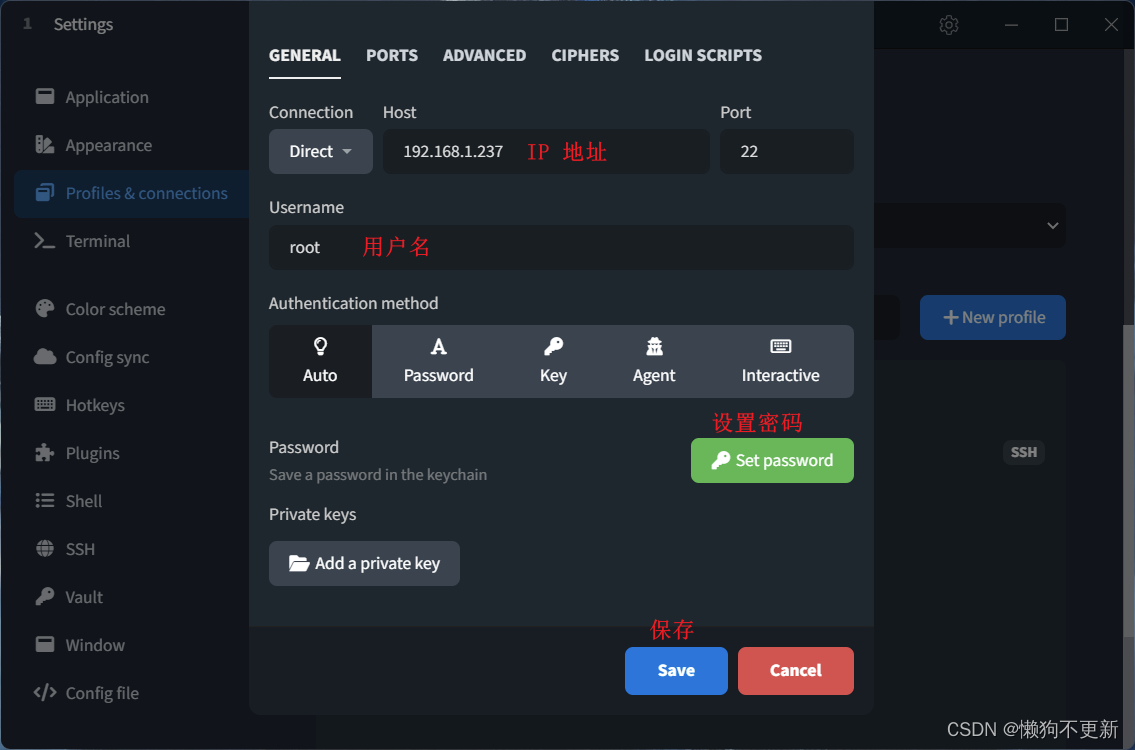The height and width of the screenshot is (750, 1135).
Task: Click Add a private key button
Action: pyautogui.click(x=364, y=563)
